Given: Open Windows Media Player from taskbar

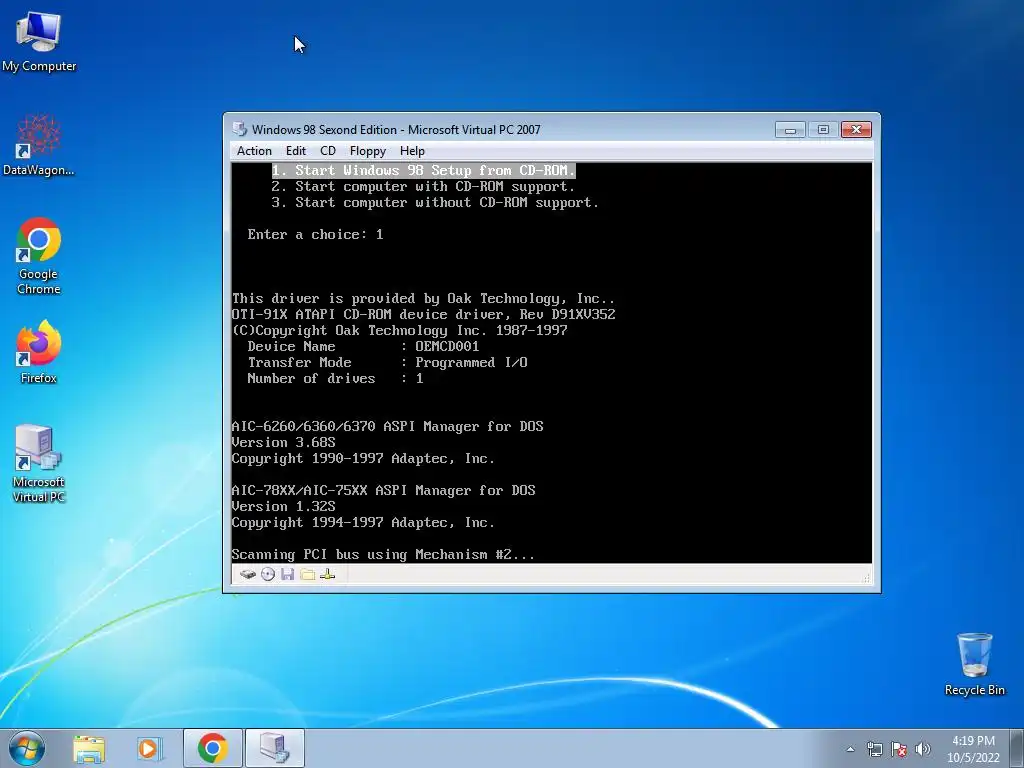Looking at the screenshot, I should coord(148,748).
